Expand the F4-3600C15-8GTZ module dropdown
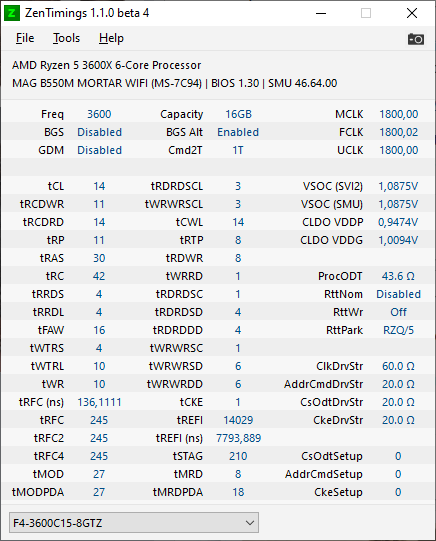 coord(134,522)
